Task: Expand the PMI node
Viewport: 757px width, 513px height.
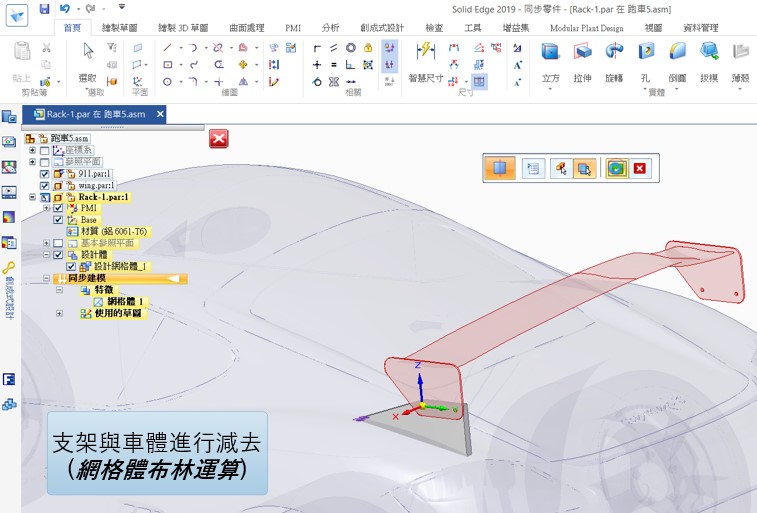Action: (46, 208)
